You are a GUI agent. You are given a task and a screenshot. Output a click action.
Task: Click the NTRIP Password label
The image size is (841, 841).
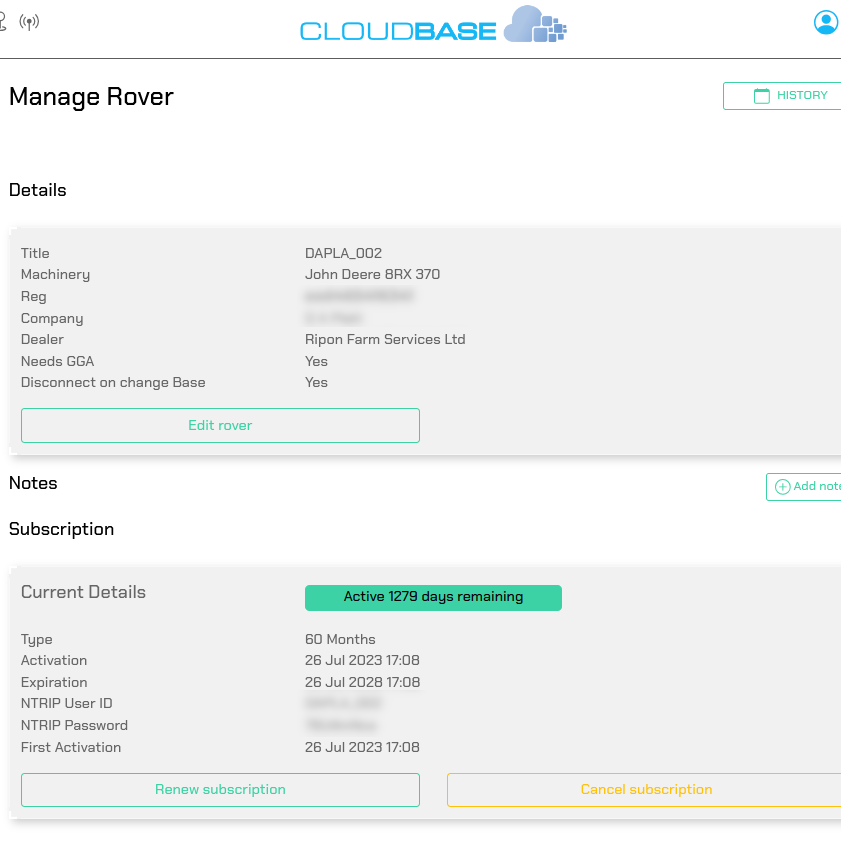75,725
